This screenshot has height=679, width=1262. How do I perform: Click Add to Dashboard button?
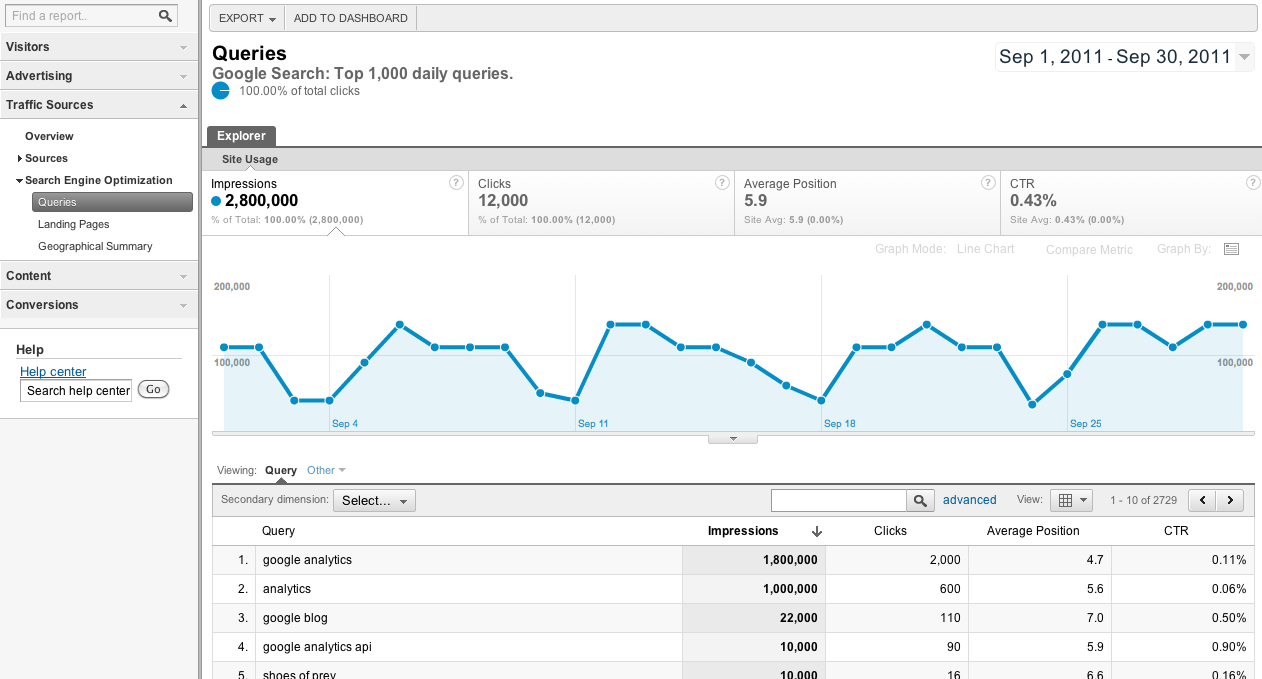[x=351, y=18]
